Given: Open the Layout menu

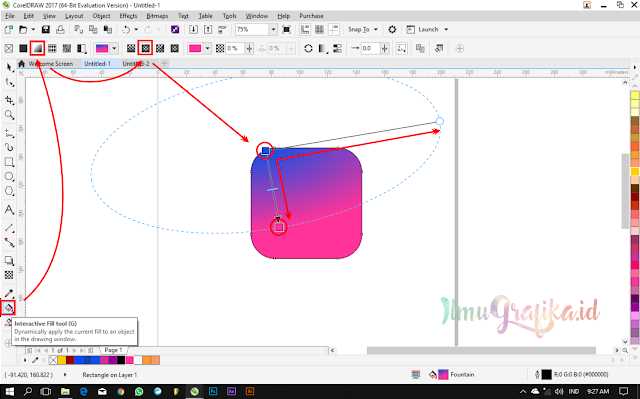Looking at the screenshot, I should (74, 16).
